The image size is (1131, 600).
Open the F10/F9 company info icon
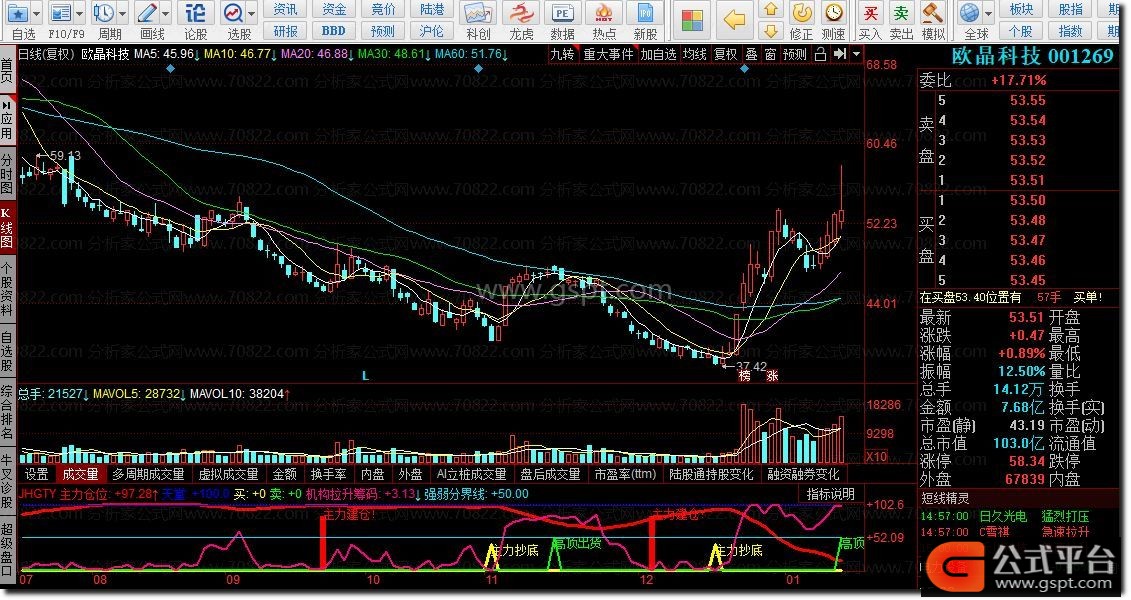click(61, 13)
